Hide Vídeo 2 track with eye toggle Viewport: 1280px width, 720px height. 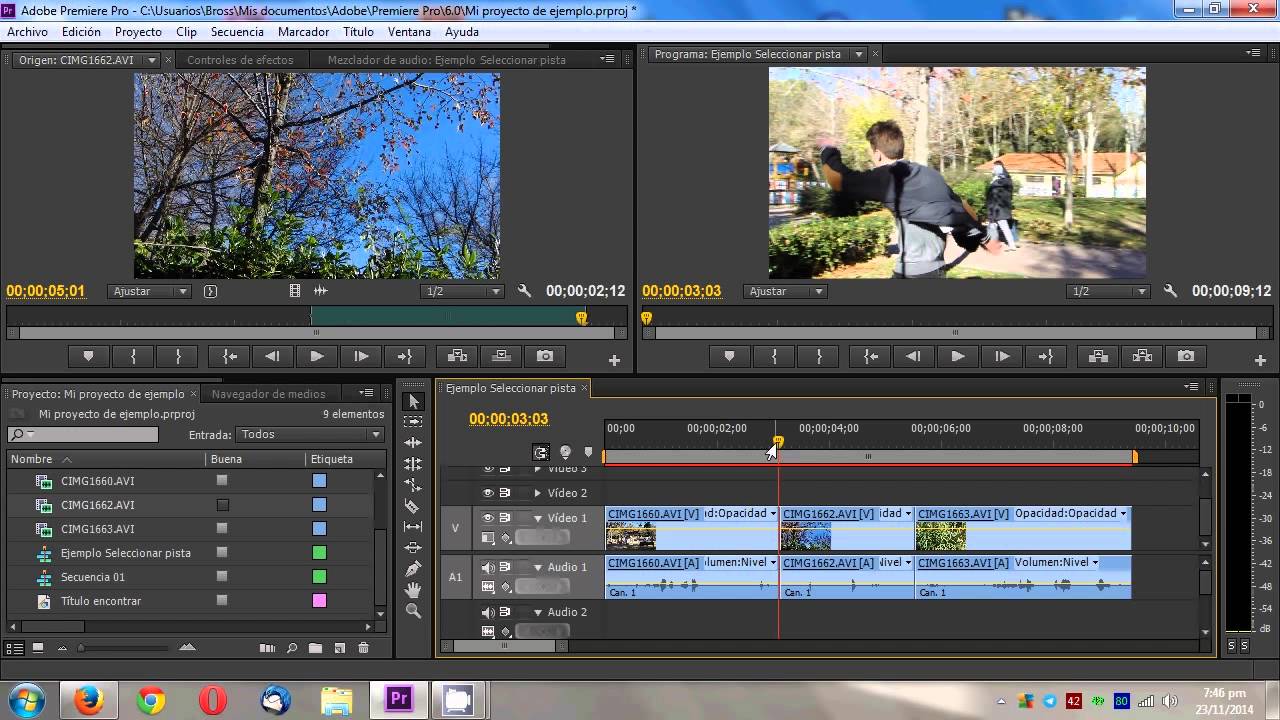coord(488,493)
